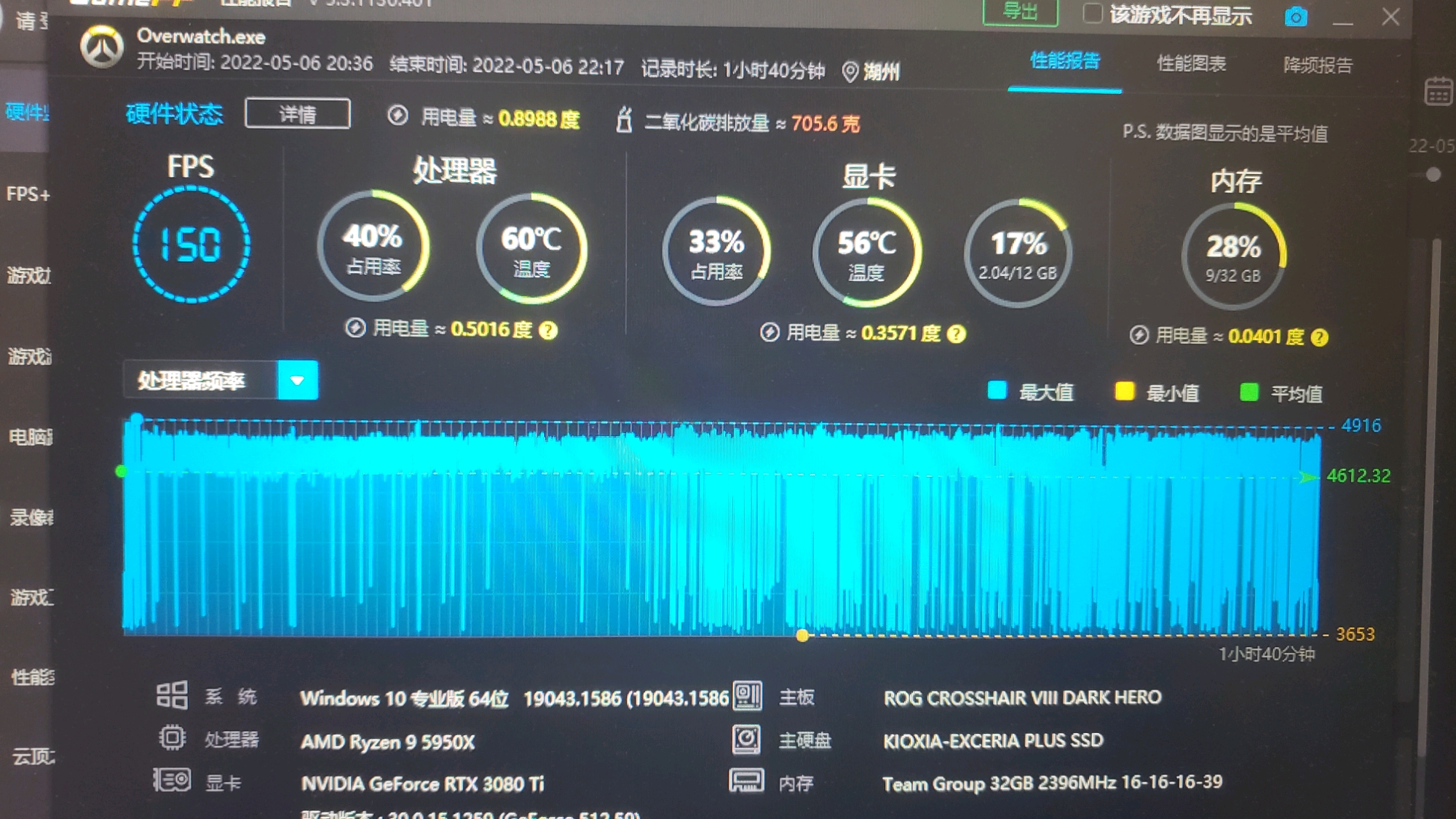Click the Overwatch game logo icon

click(102, 47)
